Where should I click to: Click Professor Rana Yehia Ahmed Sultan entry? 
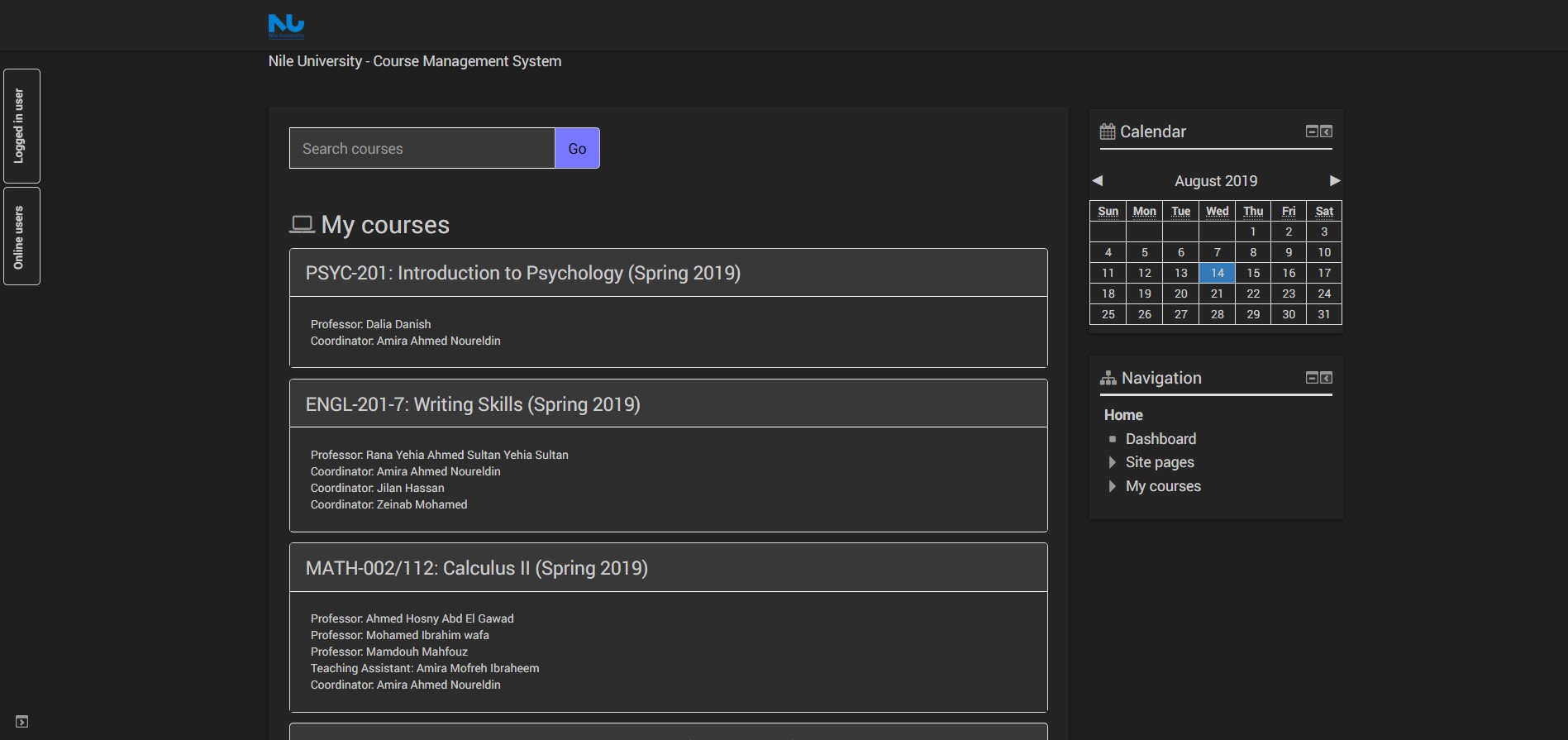439,455
